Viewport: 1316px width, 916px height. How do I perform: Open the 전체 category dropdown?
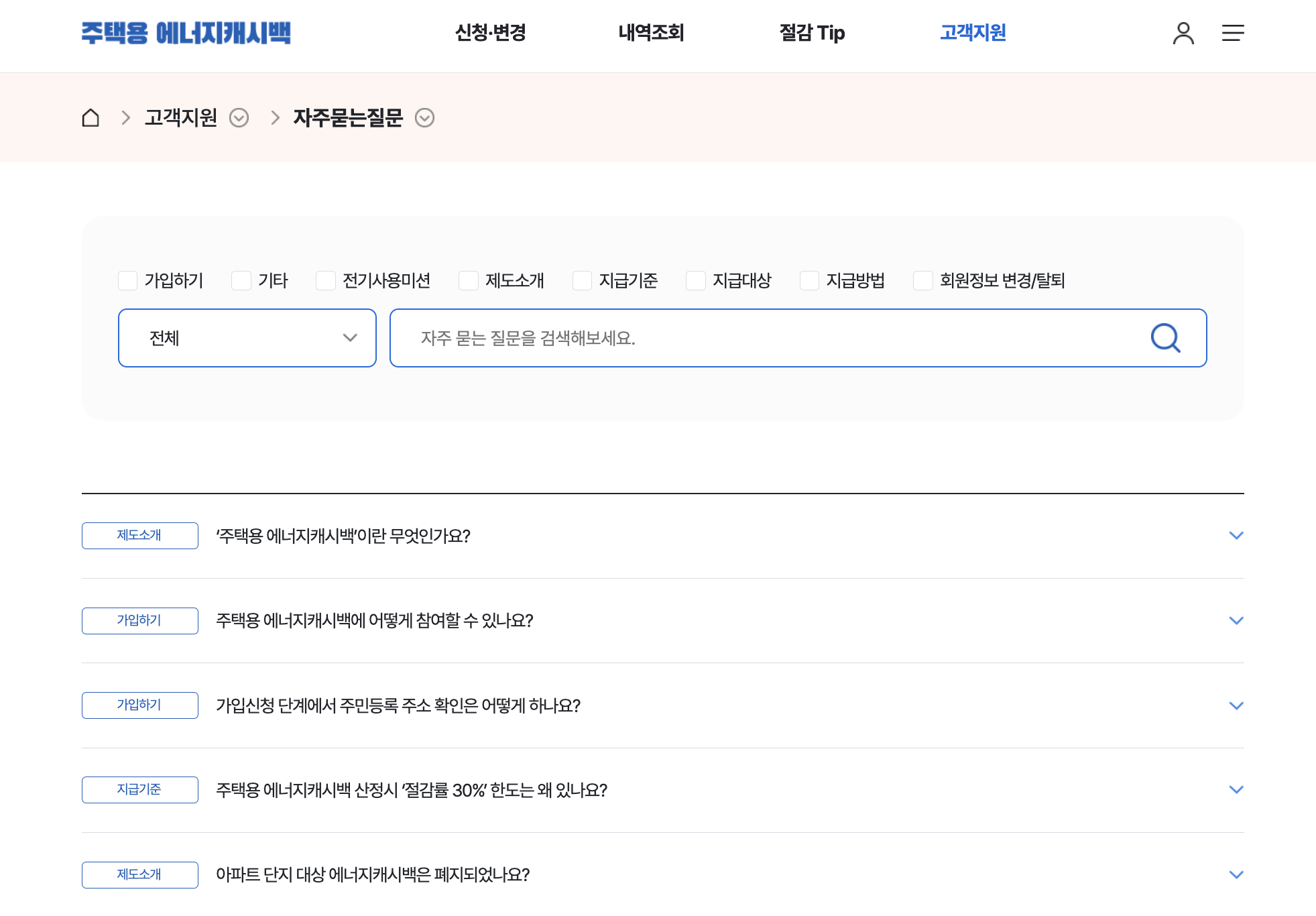247,338
